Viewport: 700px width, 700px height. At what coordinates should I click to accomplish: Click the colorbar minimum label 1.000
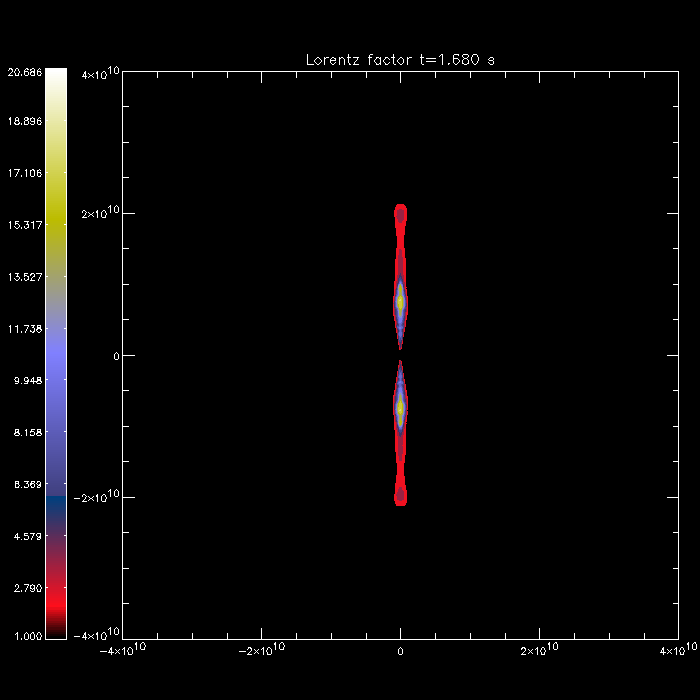28,636
